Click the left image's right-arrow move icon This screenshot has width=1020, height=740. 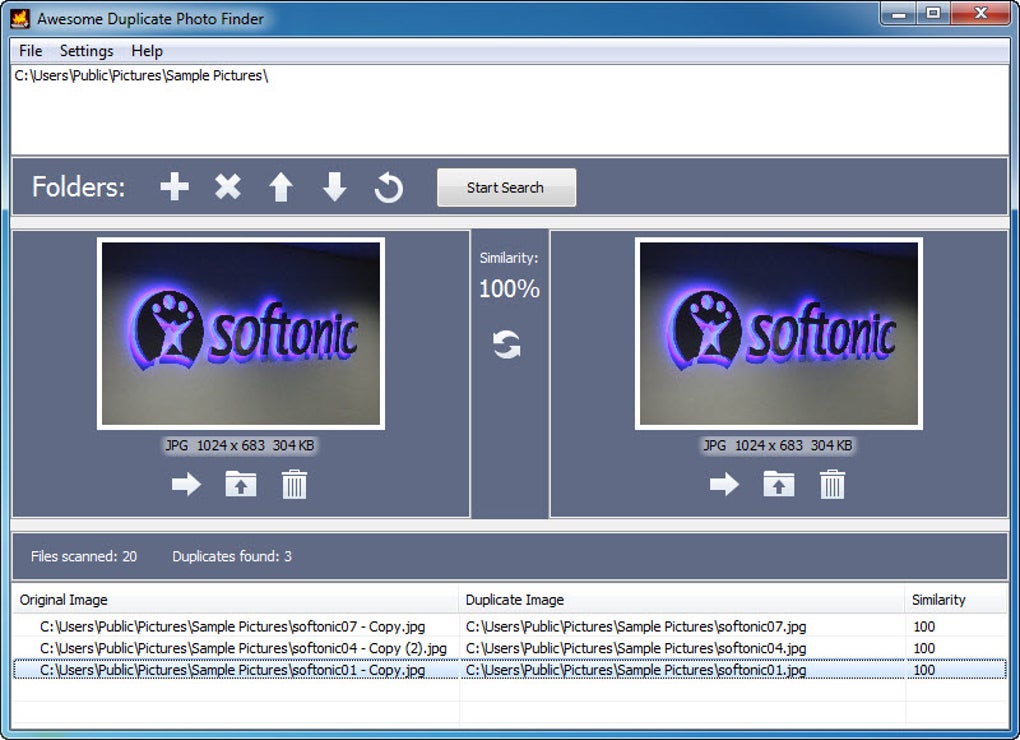pos(187,484)
